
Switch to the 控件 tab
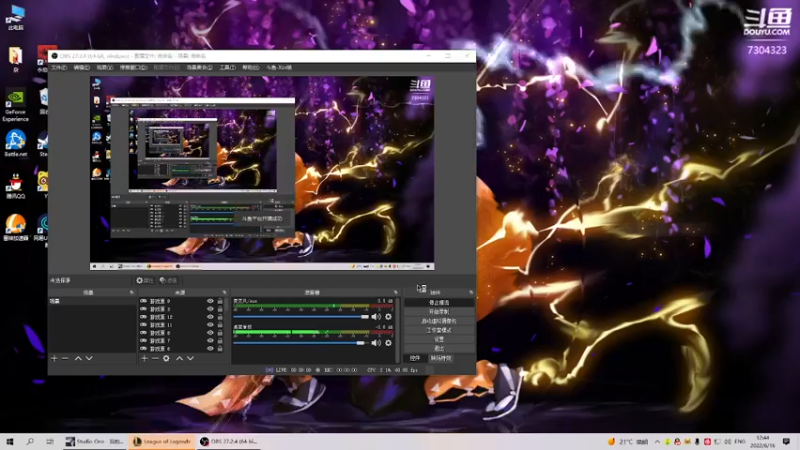[415, 358]
